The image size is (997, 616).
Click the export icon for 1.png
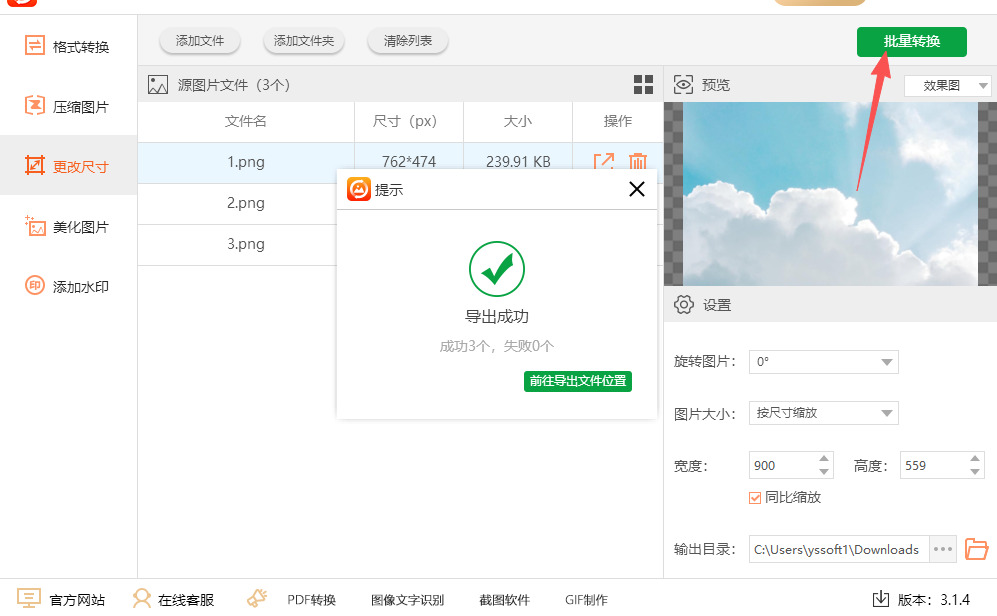point(604,162)
